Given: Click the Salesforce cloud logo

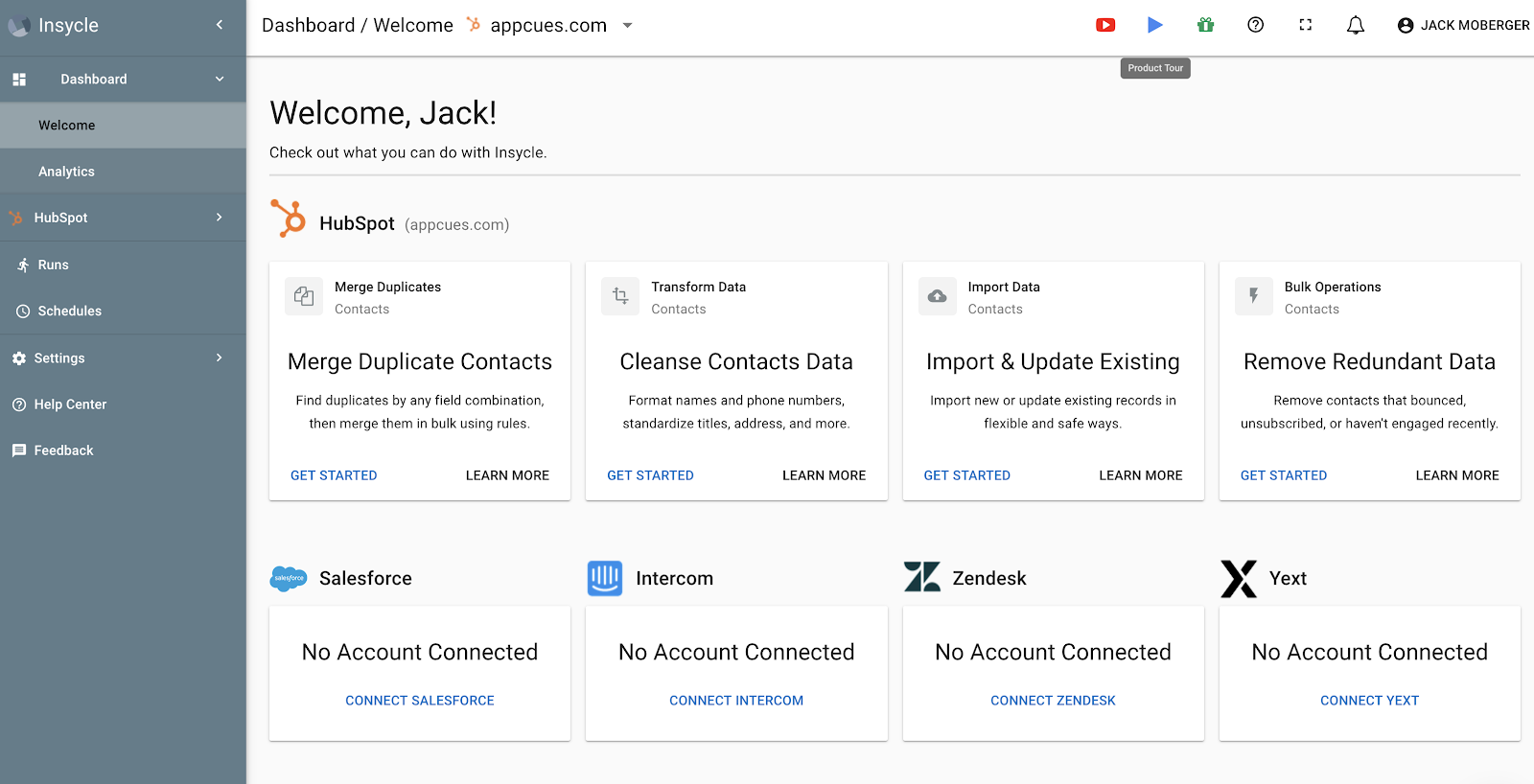Looking at the screenshot, I should [x=289, y=578].
